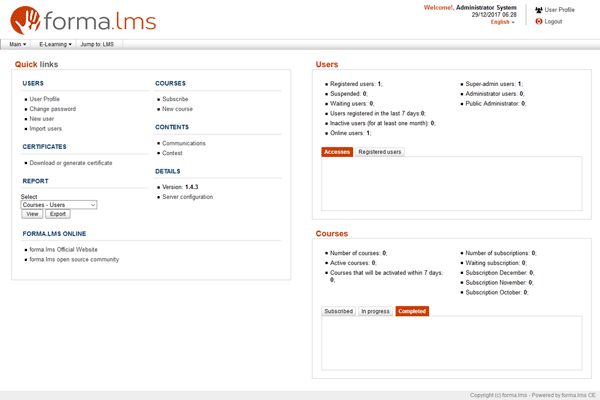Click the Jump to: LMS menu item
This screenshot has height=400, width=600.
pos(99,45)
